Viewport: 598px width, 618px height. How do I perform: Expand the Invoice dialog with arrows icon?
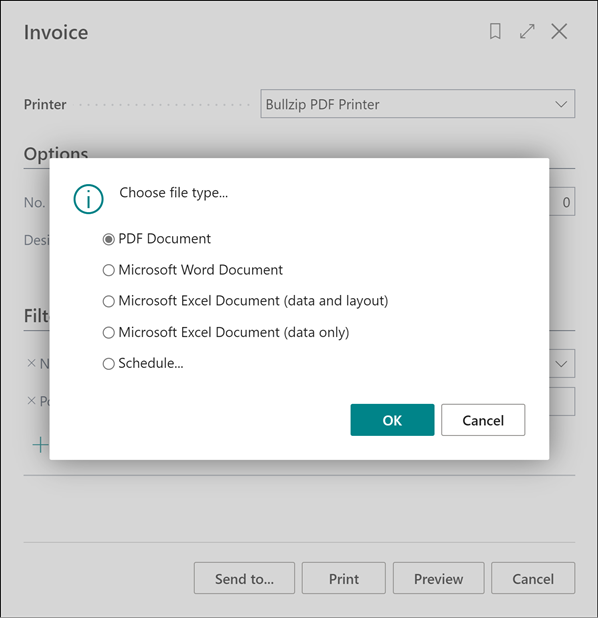(527, 32)
